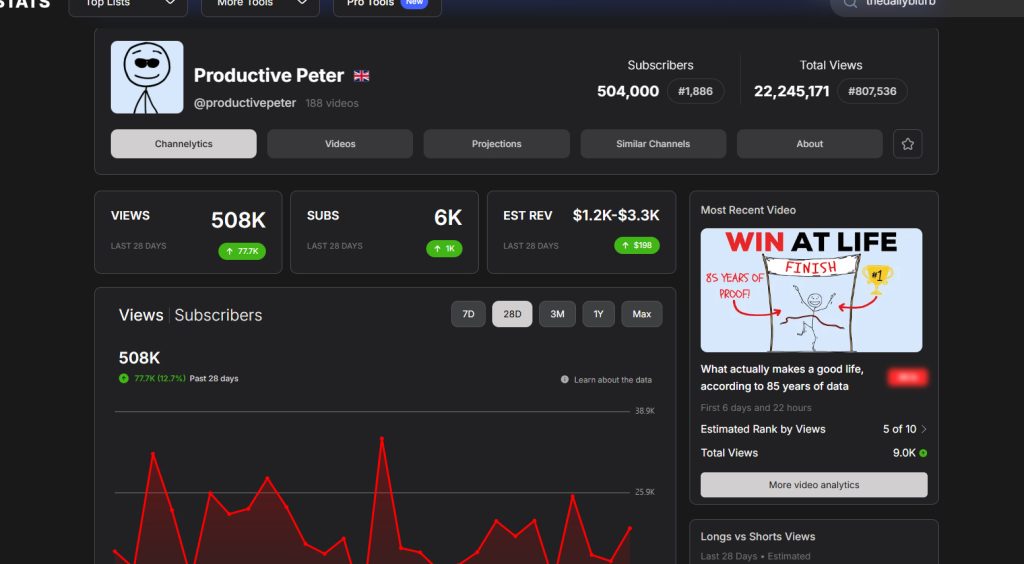Image resolution: width=1024 pixels, height=564 pixels.
Task: Click the Productive Peter channel avatar
Action: 147,77
